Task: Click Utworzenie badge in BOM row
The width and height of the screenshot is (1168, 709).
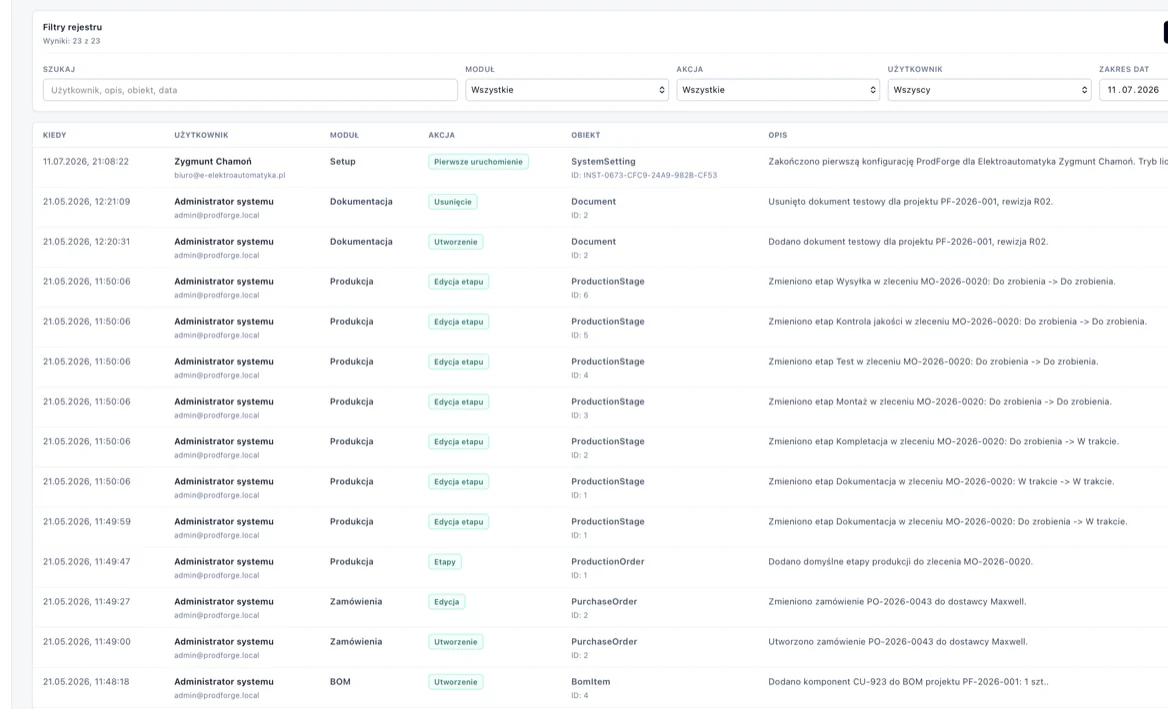Action: [x=456, y=682]
